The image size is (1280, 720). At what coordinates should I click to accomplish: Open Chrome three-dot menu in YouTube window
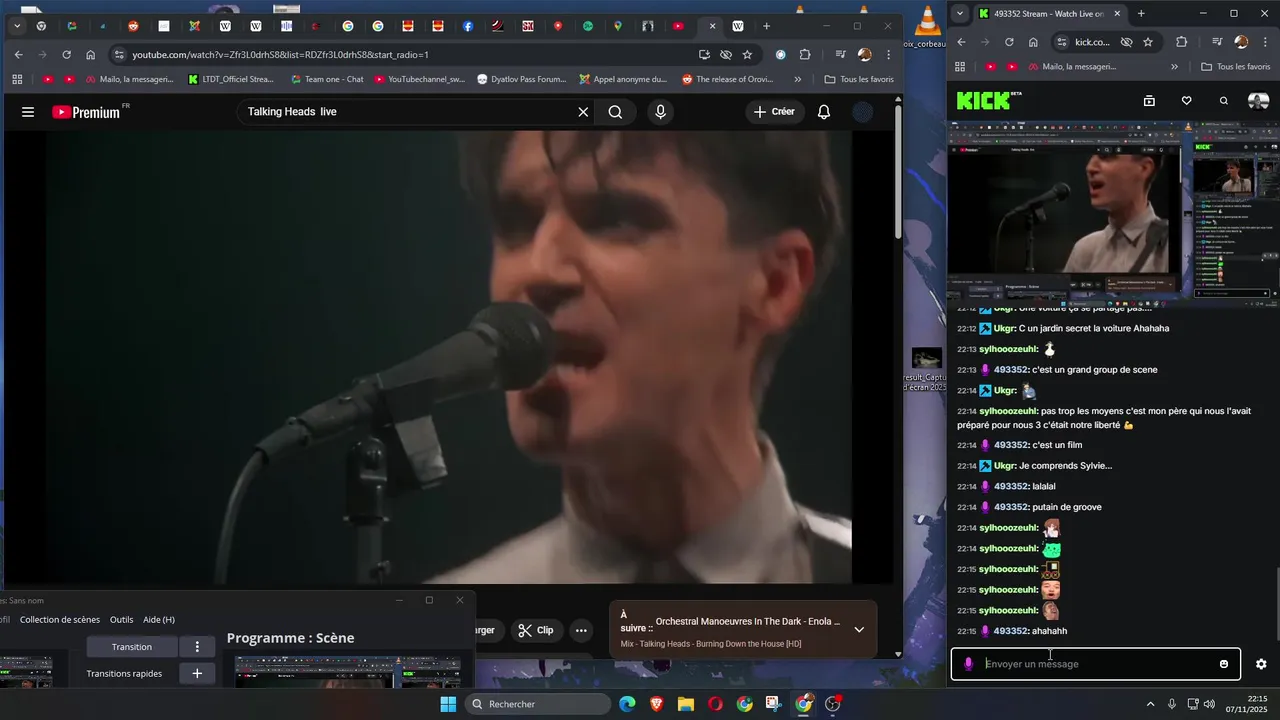tap(888, 55)
